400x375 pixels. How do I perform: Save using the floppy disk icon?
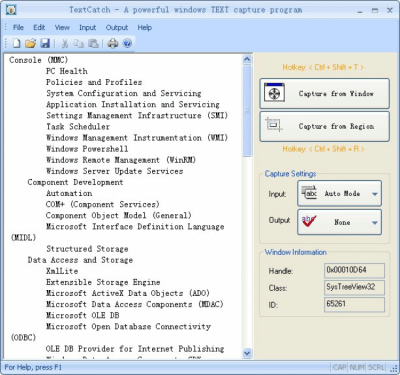pos(45,43)
